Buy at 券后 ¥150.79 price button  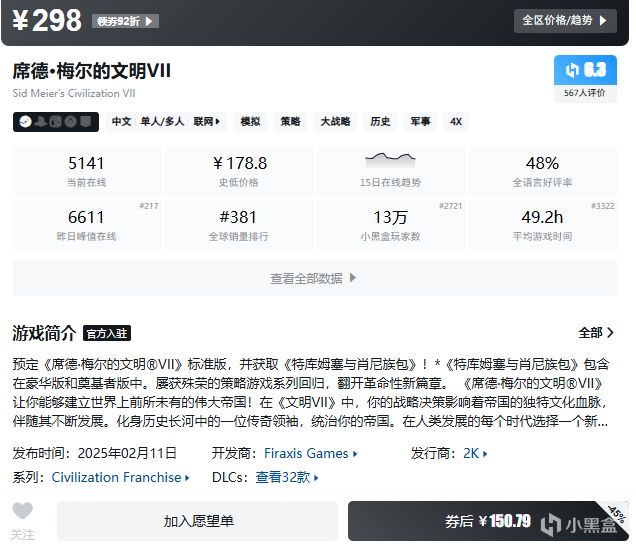click(488, 521)
